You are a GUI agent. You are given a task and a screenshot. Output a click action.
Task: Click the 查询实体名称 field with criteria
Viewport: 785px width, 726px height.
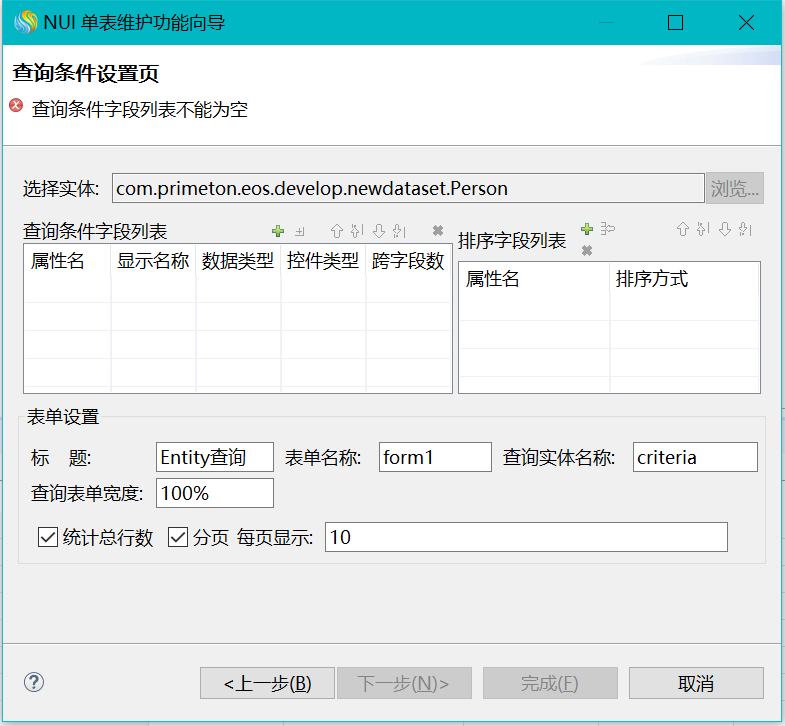[x=695, y=458]
